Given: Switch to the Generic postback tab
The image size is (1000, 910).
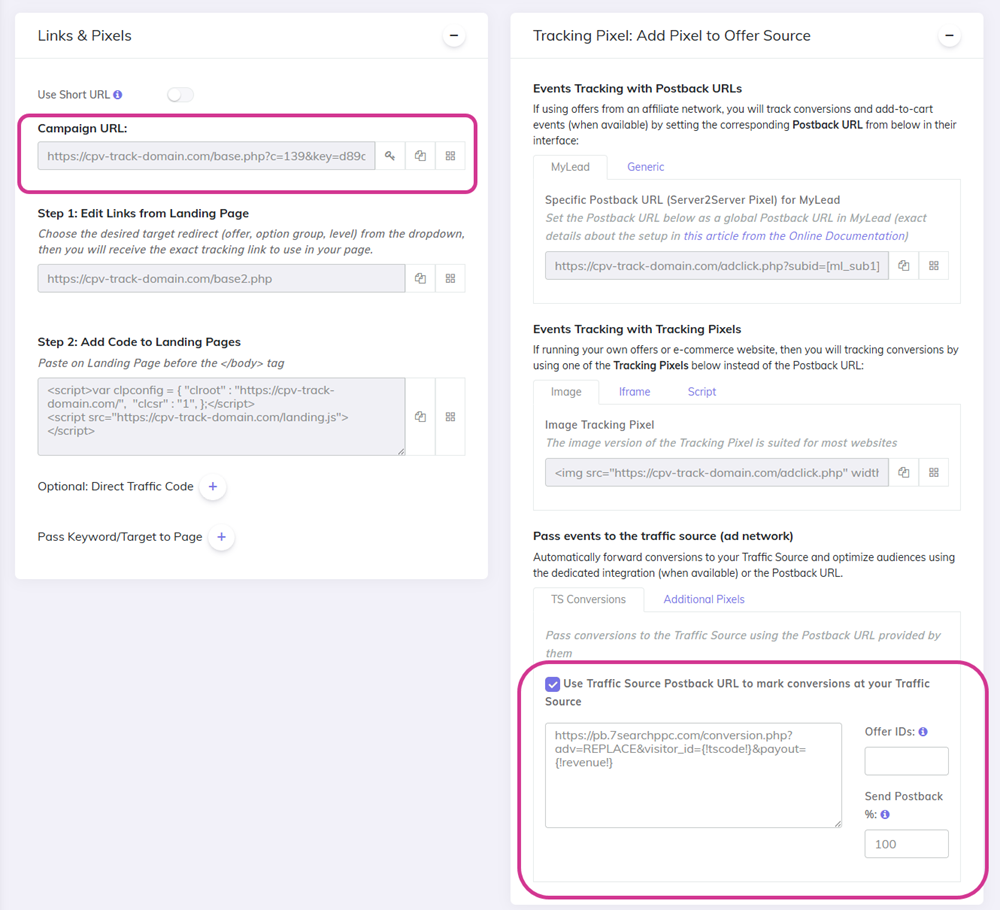Looking at the screenshot, I should pyautogui.click(x=645, y=167).
